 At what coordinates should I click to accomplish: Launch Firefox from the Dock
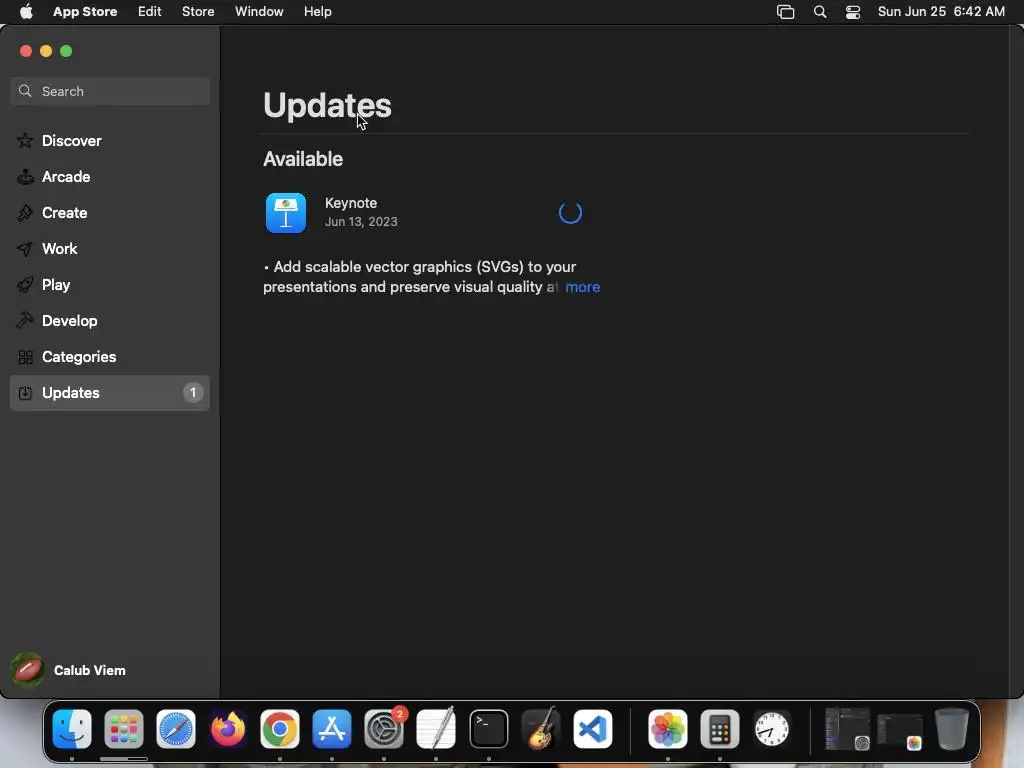tap(228, 729)
